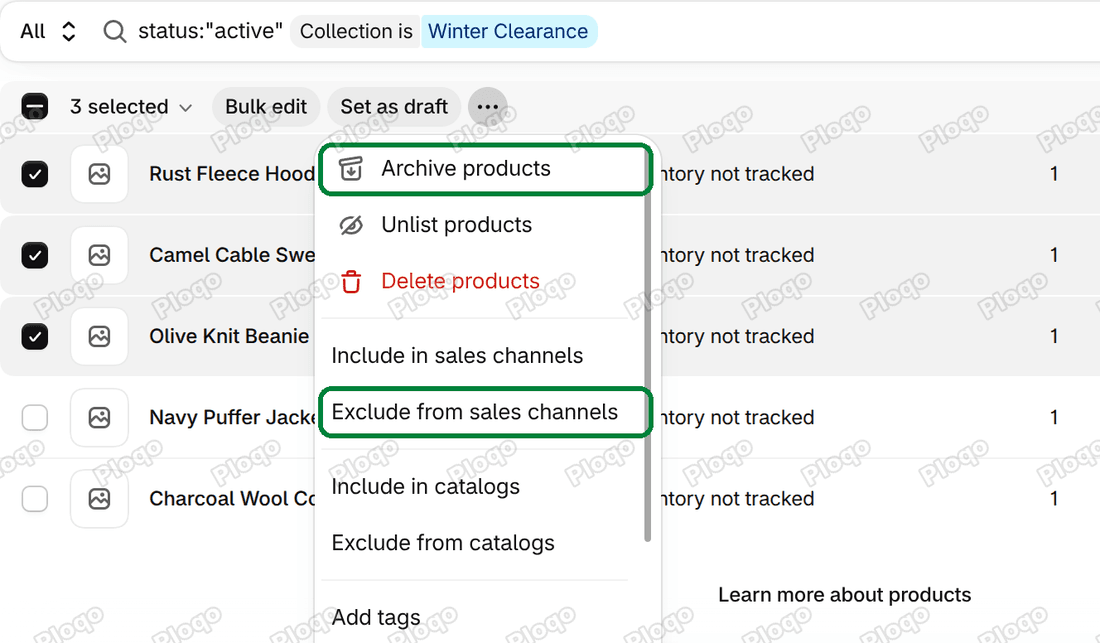Open Charcoal Wool Co image thumbnail

100,499
